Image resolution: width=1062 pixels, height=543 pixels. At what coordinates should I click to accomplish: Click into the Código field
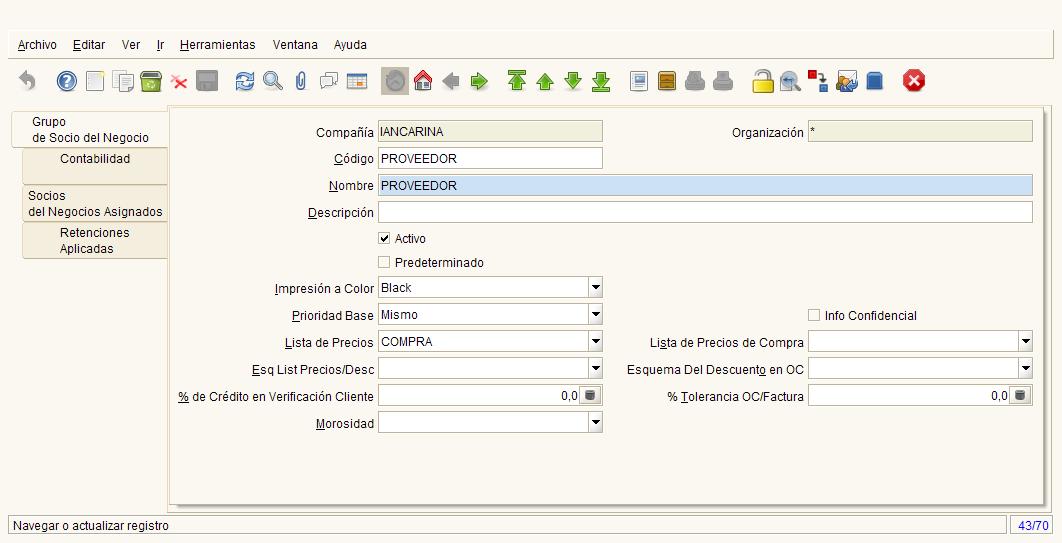(490, 158)
